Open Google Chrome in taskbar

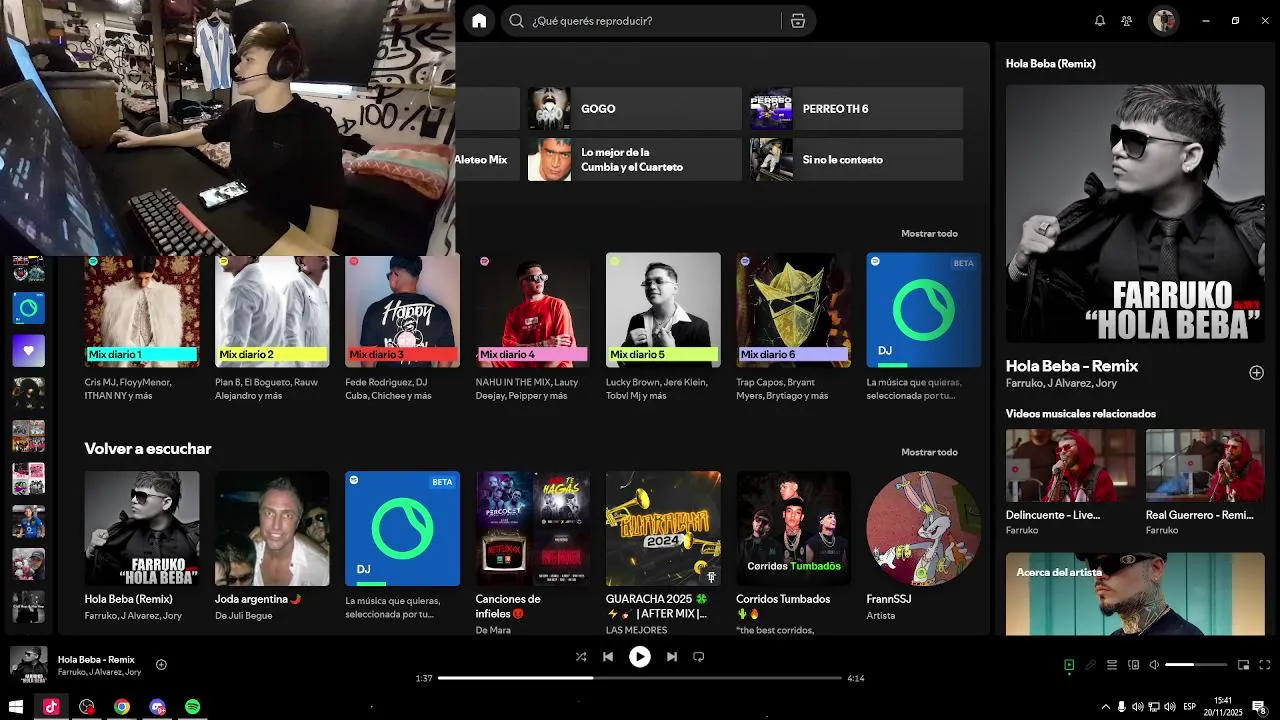tap(122, 707)
